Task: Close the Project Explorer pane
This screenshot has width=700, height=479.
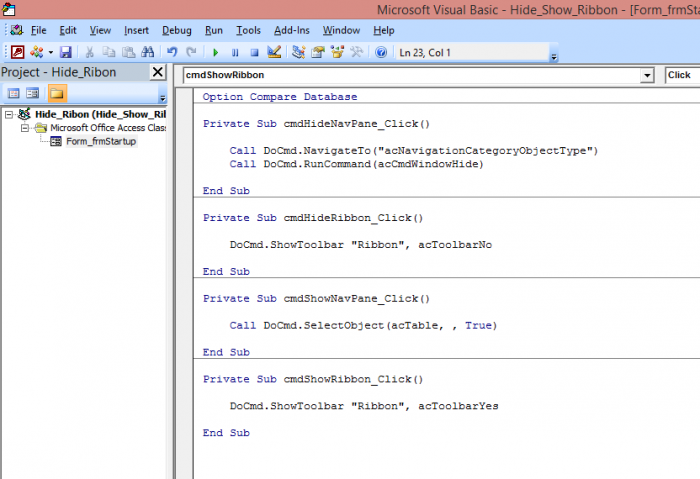Action: (x=157, y=72)
